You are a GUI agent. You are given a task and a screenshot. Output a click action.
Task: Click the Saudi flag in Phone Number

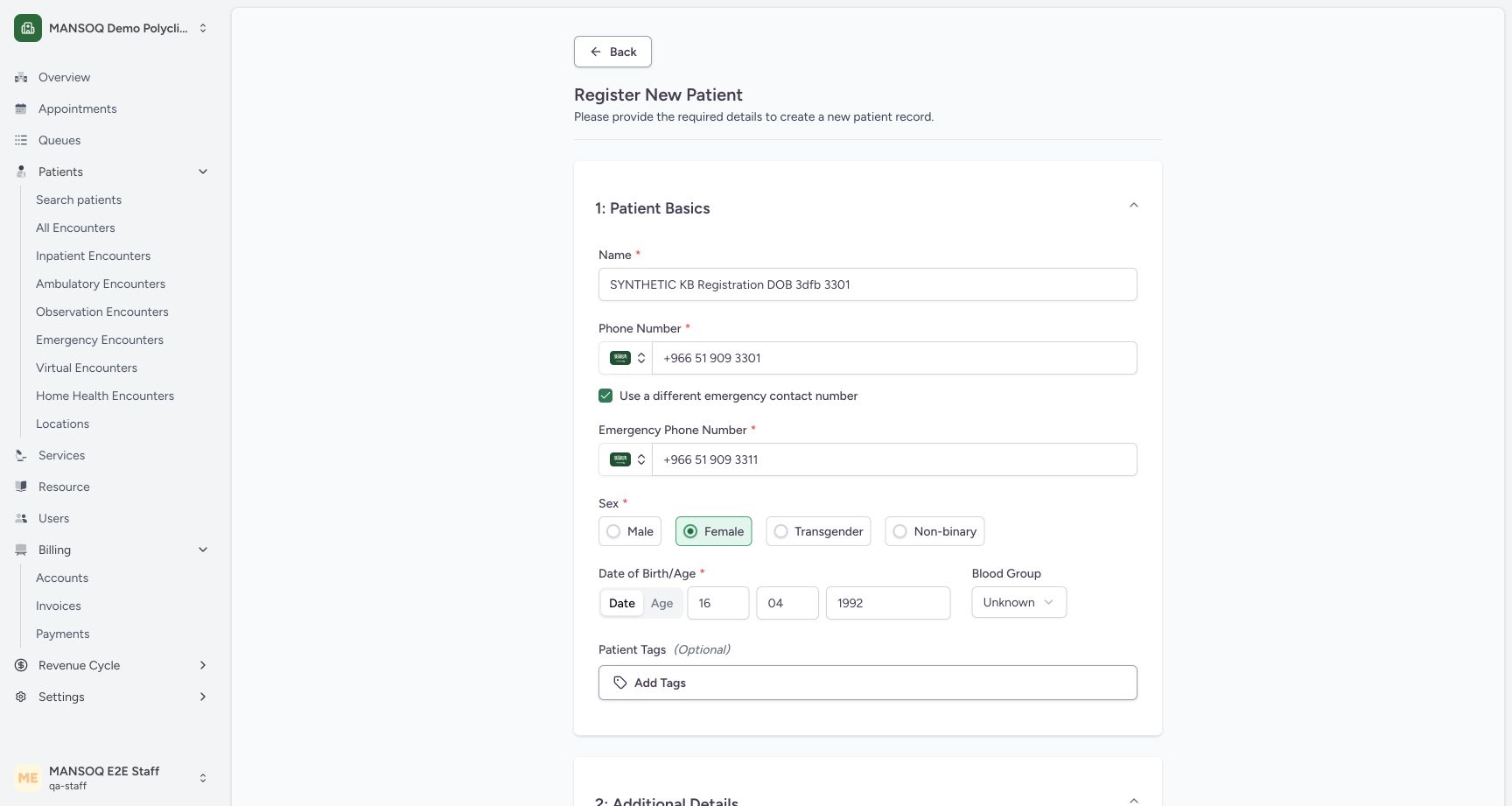click(620, 358)
